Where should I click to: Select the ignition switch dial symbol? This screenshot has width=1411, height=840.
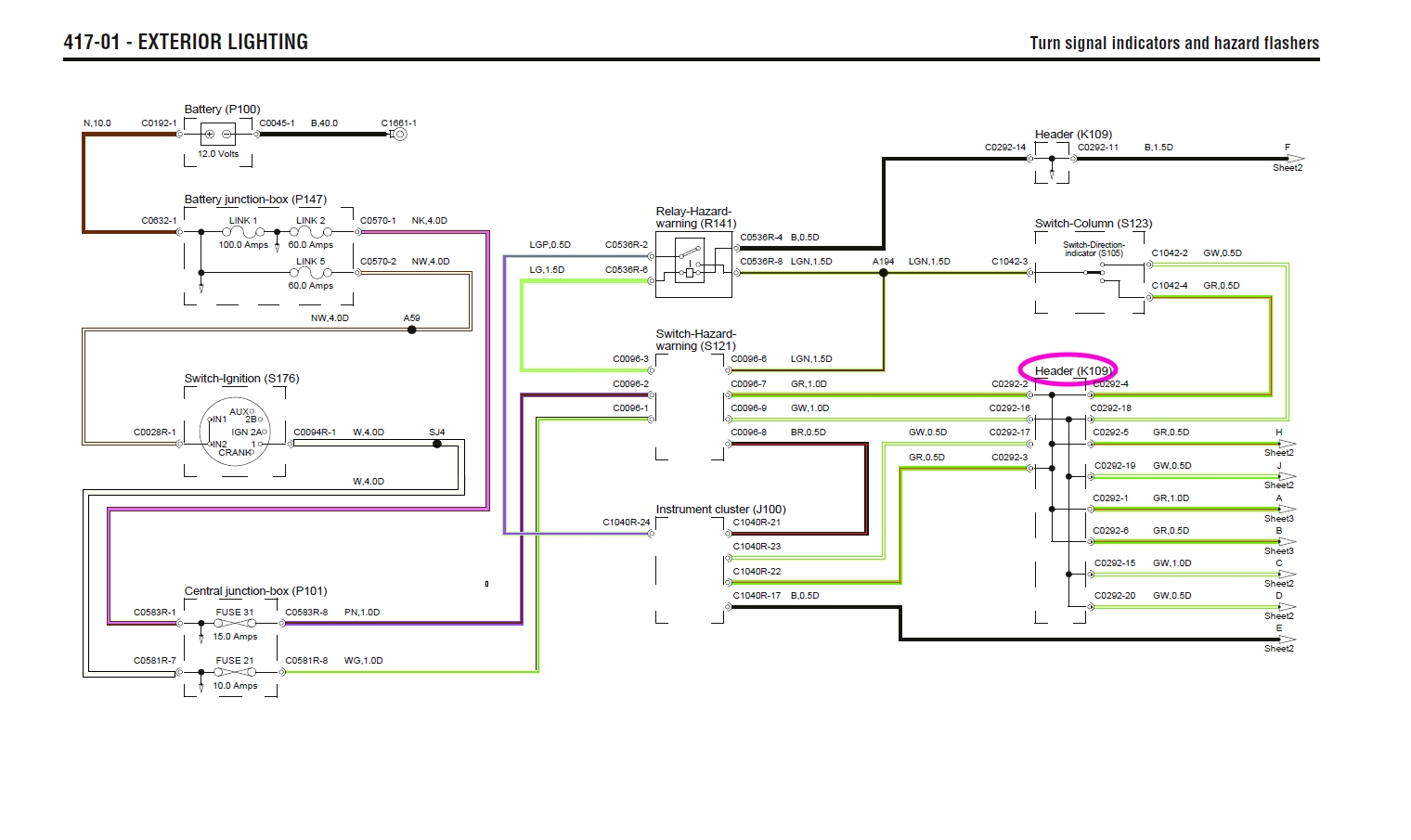(x=235, y=433)
